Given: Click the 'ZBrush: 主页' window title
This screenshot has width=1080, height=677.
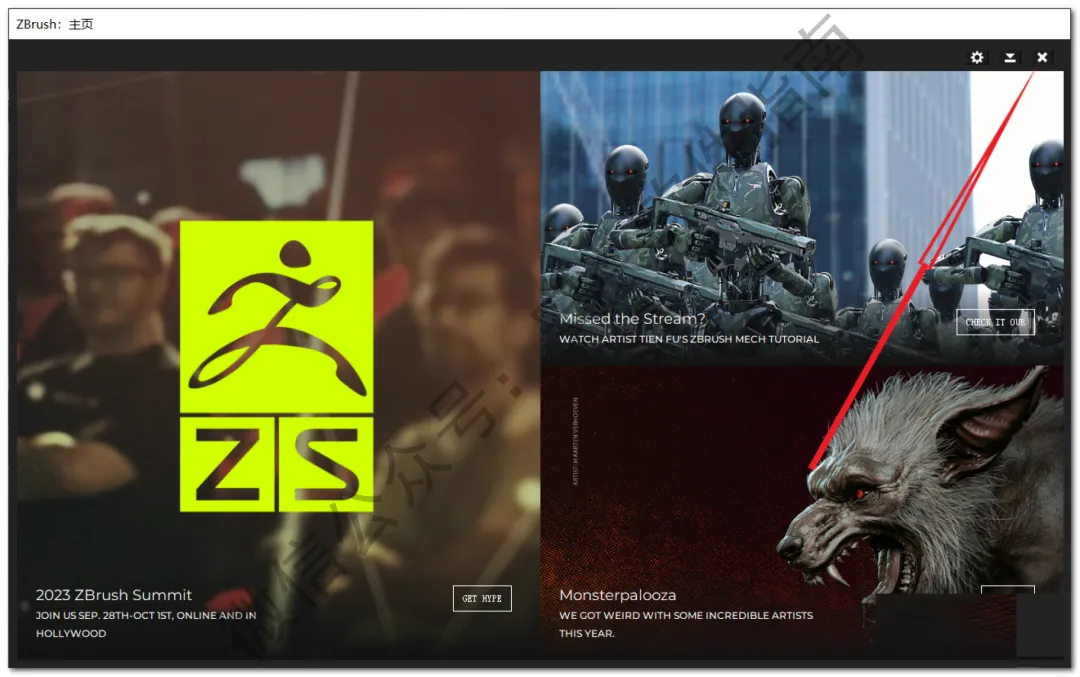Looking at the screenshot, I should [x=54, y=24].
